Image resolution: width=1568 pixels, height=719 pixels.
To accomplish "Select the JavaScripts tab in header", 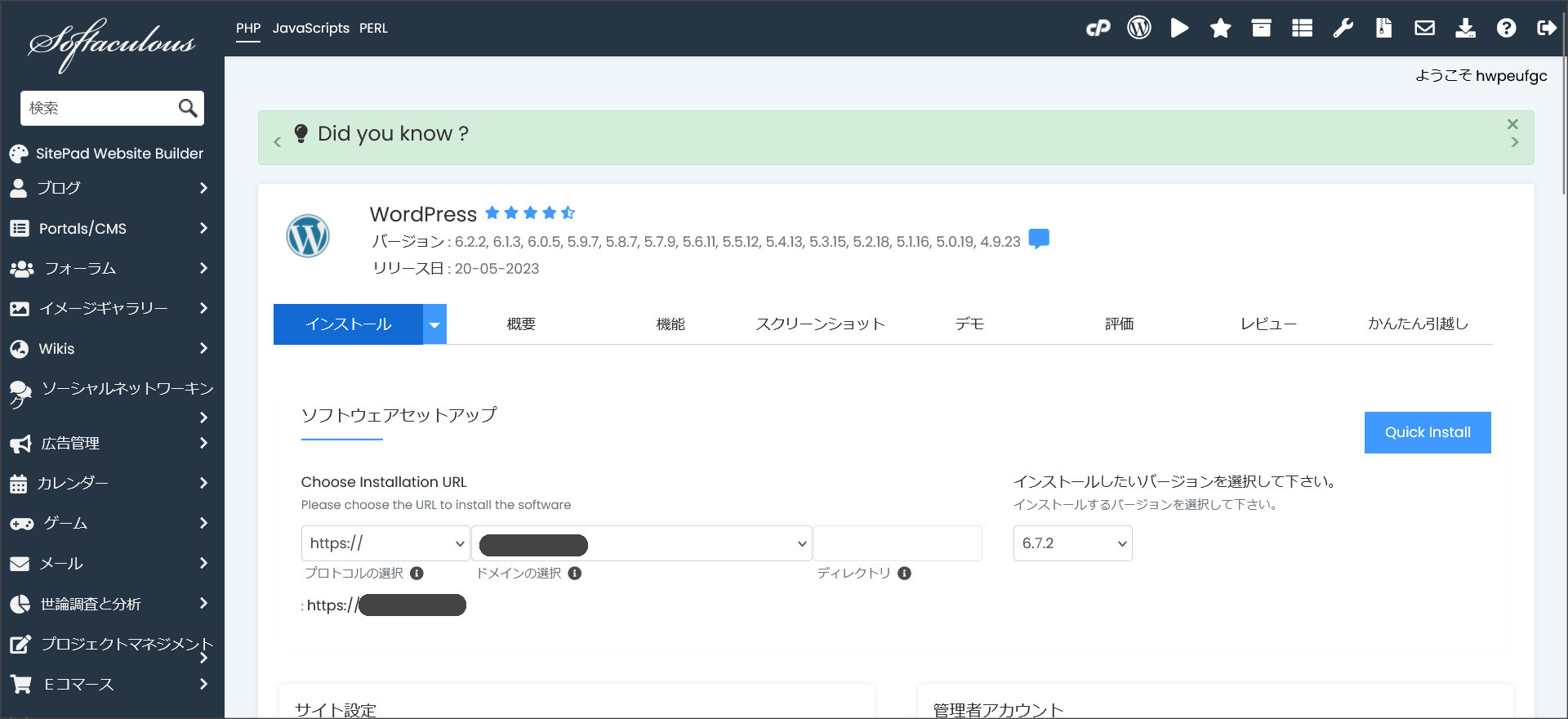I will (310, 29).
